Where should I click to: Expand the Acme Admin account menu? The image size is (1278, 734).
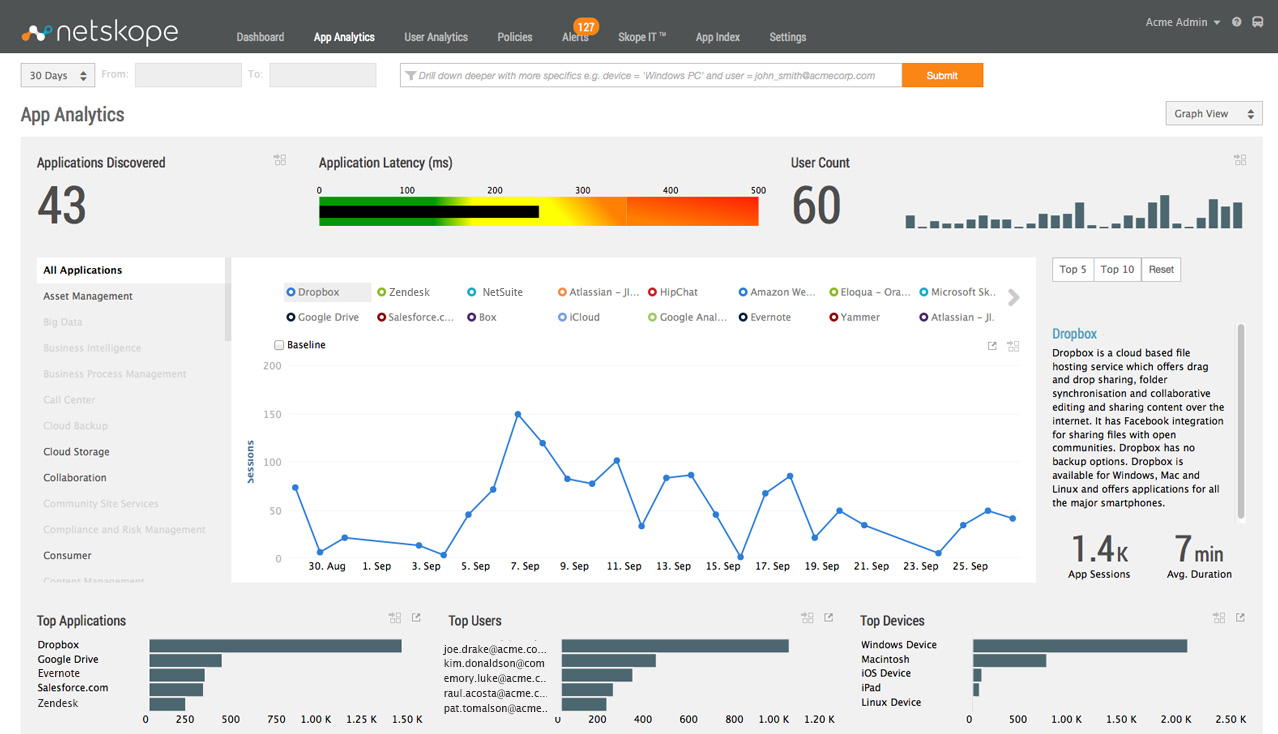click(1183, 22)
